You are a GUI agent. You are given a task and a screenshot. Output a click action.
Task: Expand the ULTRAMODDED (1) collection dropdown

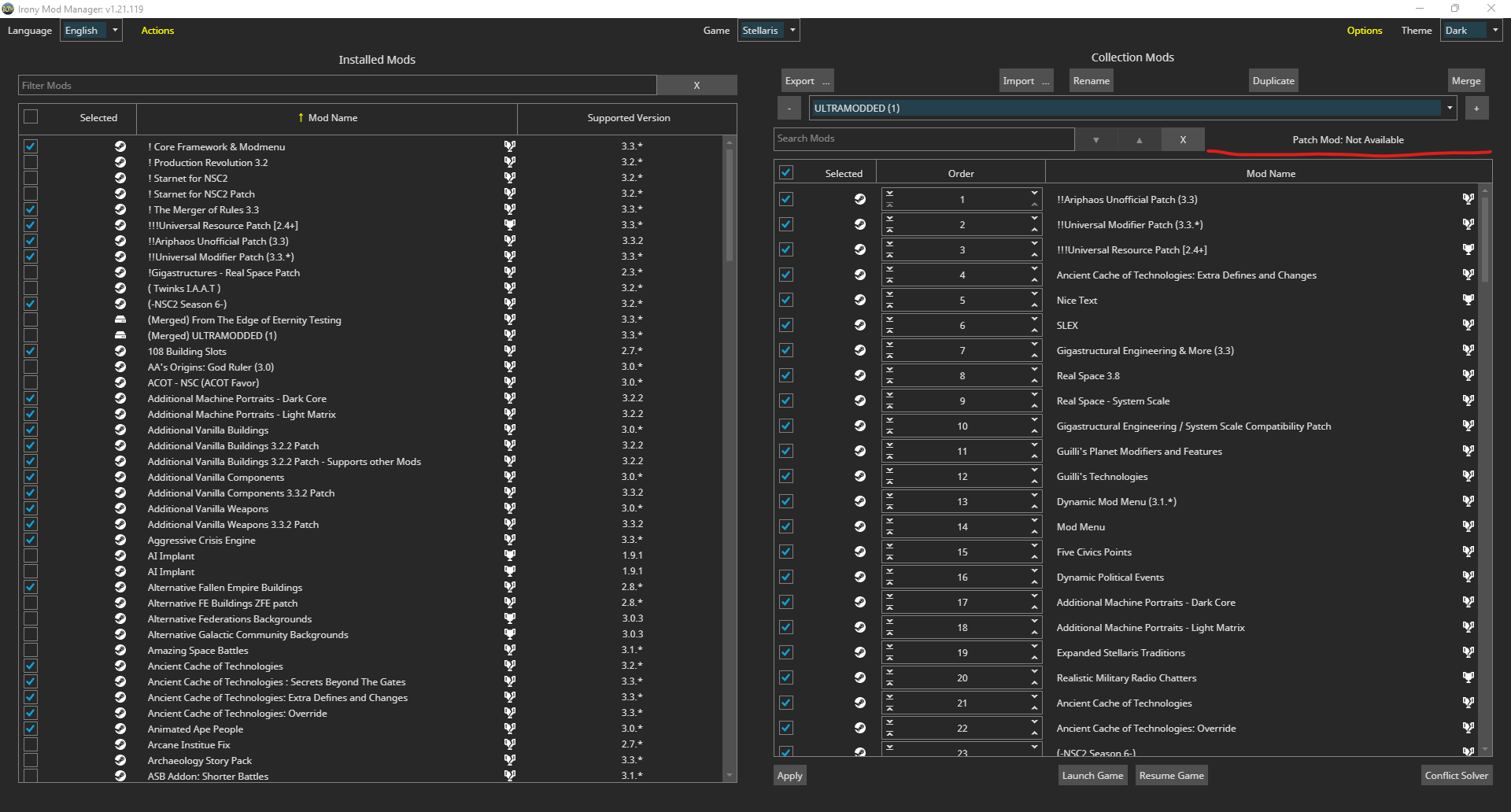(1133, 109)
